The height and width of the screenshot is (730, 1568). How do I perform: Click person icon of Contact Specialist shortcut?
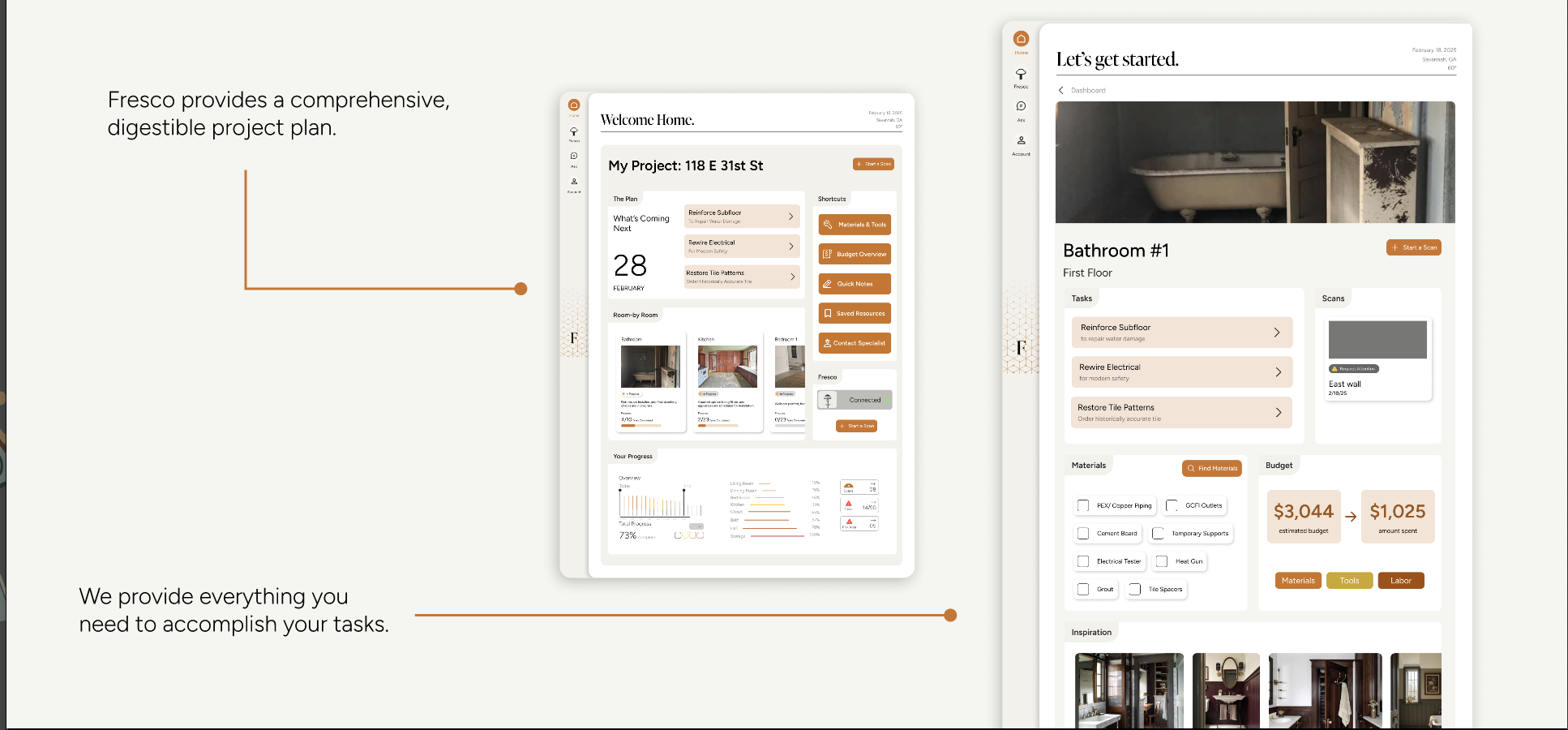828,343
